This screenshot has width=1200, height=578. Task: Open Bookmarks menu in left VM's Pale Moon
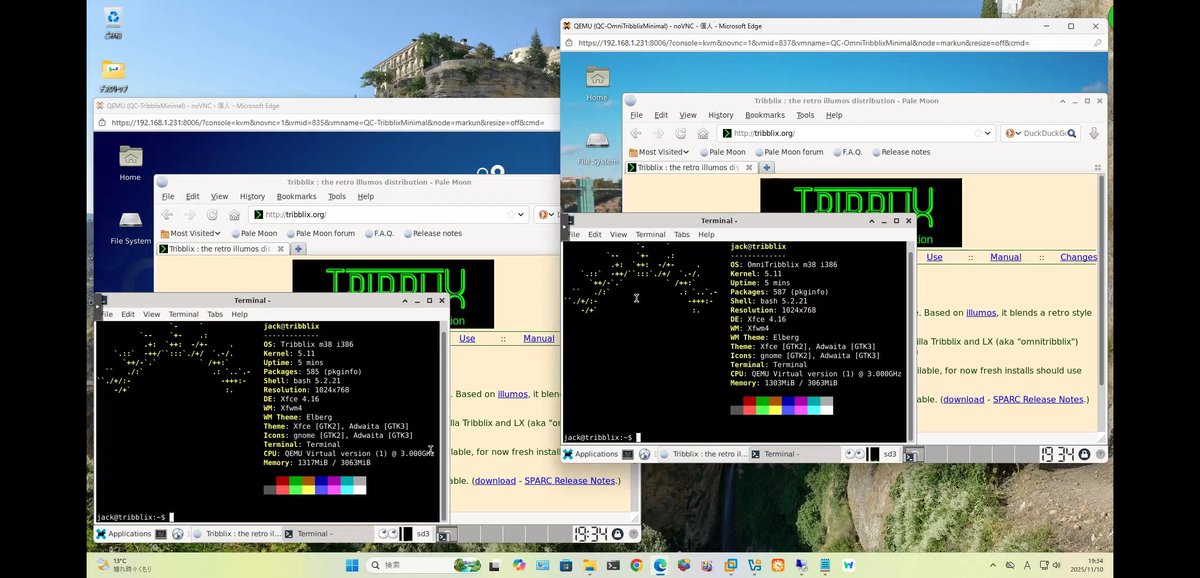pos(297,196)
